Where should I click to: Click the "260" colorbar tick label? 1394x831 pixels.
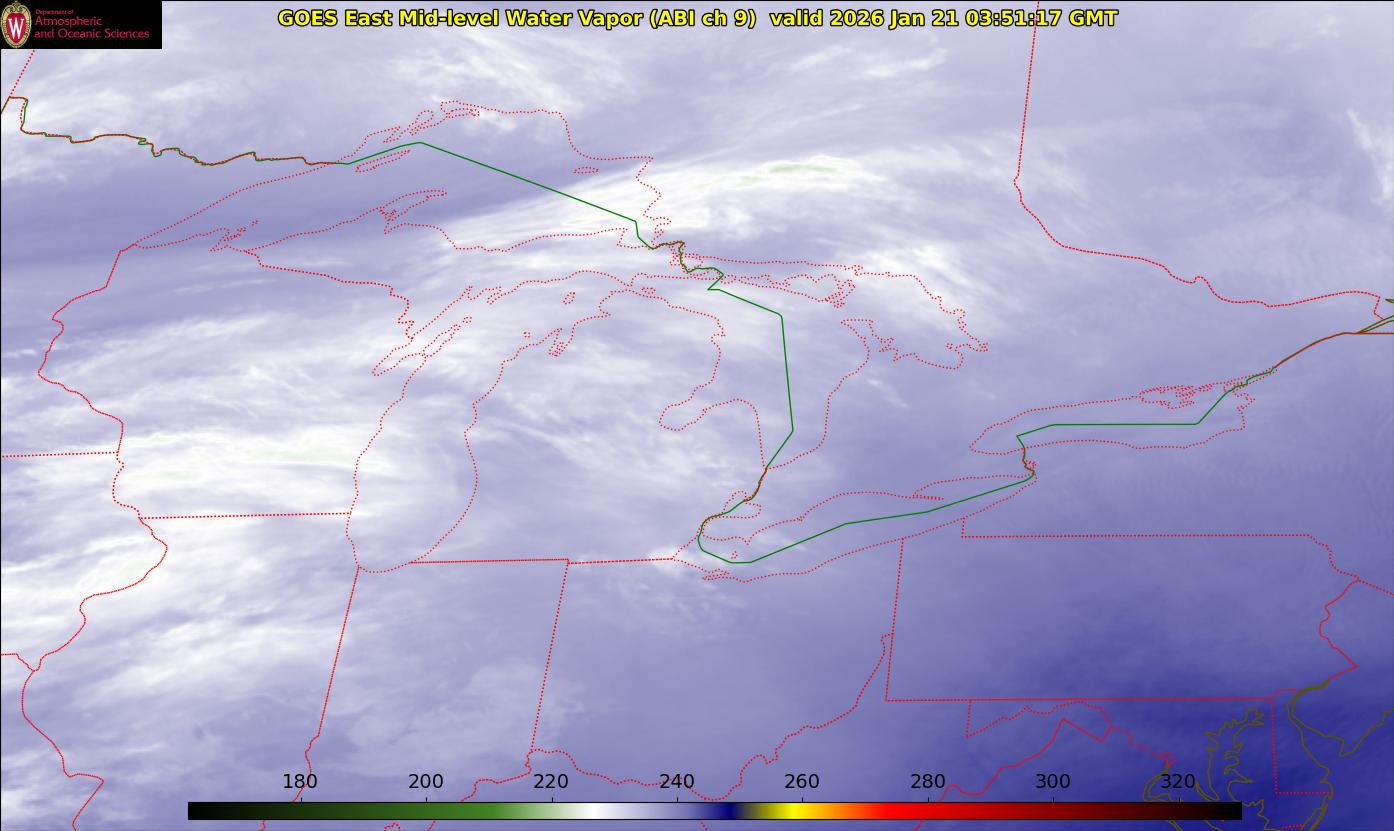point(802,781)
